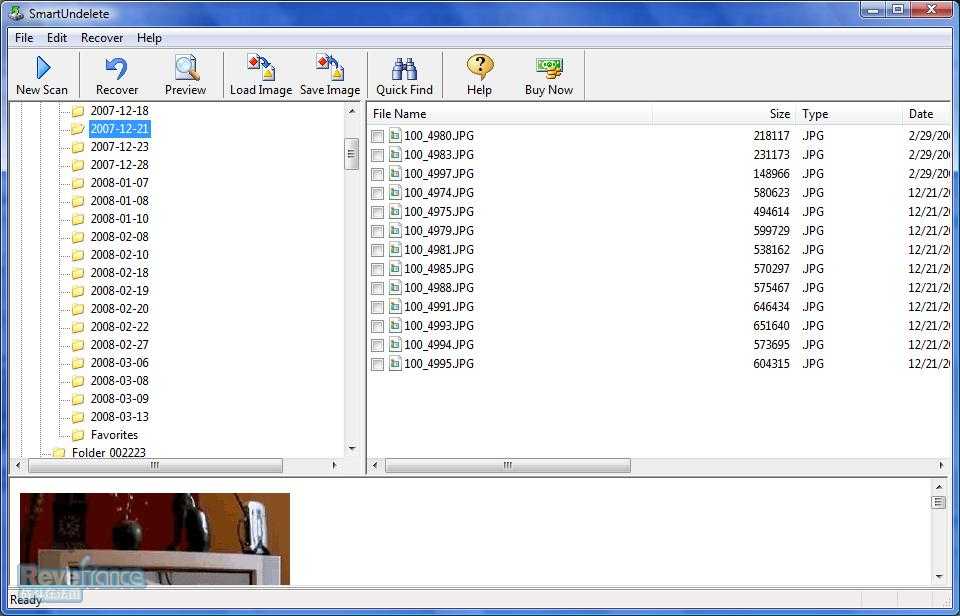Open the Edit menu
Viewport: 960px width, 616px height.
(x=57, y=38)
